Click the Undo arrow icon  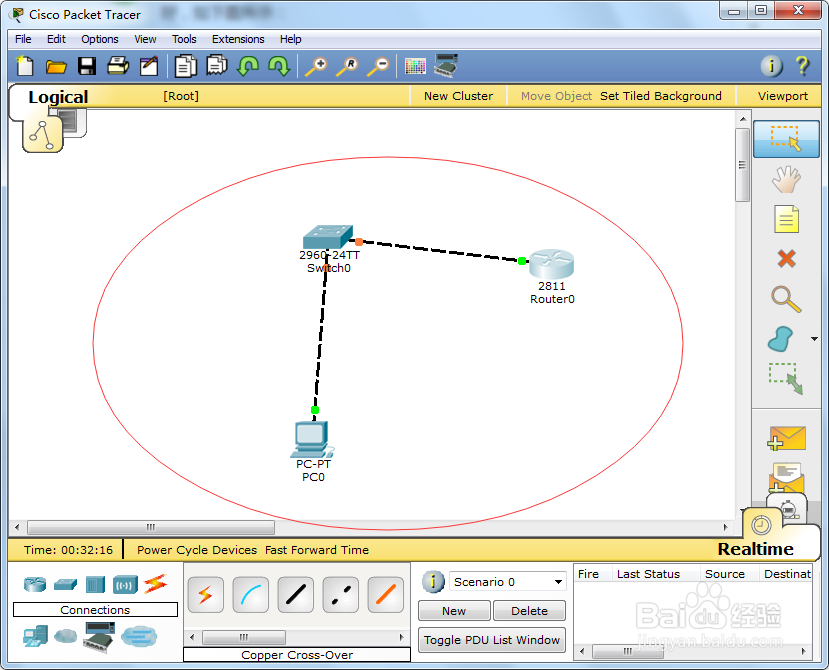(x=248, y=66)
